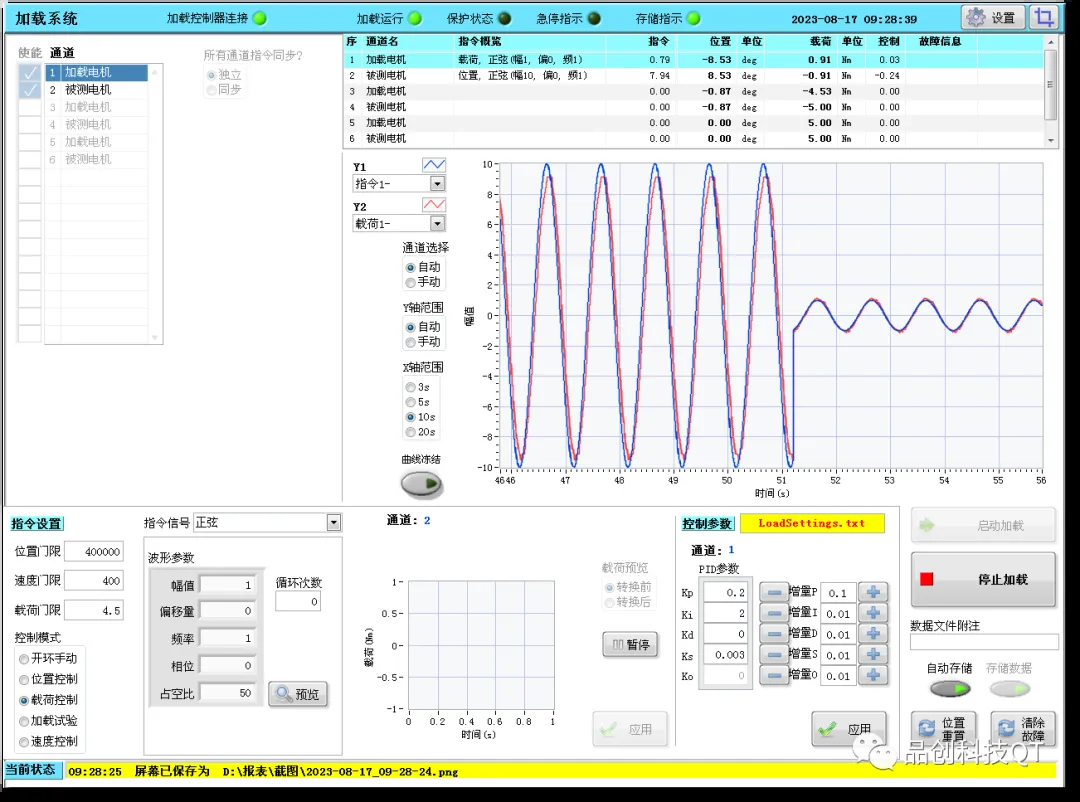Click the 预览 magnifier preview button
The width and height of the screenshot is (1080, 802).
pyautogui.click(x=298, y=694)
